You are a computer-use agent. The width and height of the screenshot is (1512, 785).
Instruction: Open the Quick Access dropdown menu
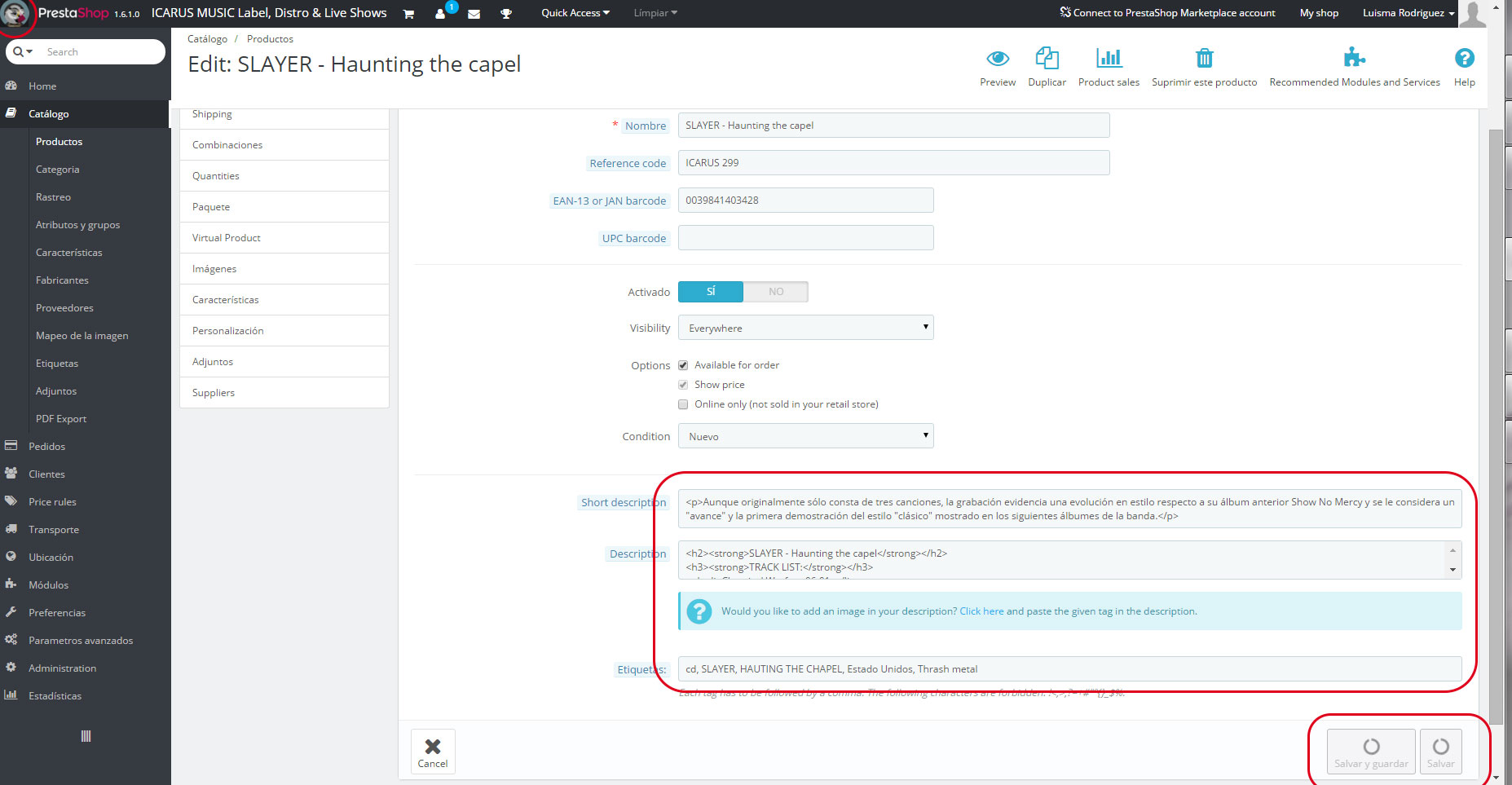pyautogui.click(x=575, y=13)
